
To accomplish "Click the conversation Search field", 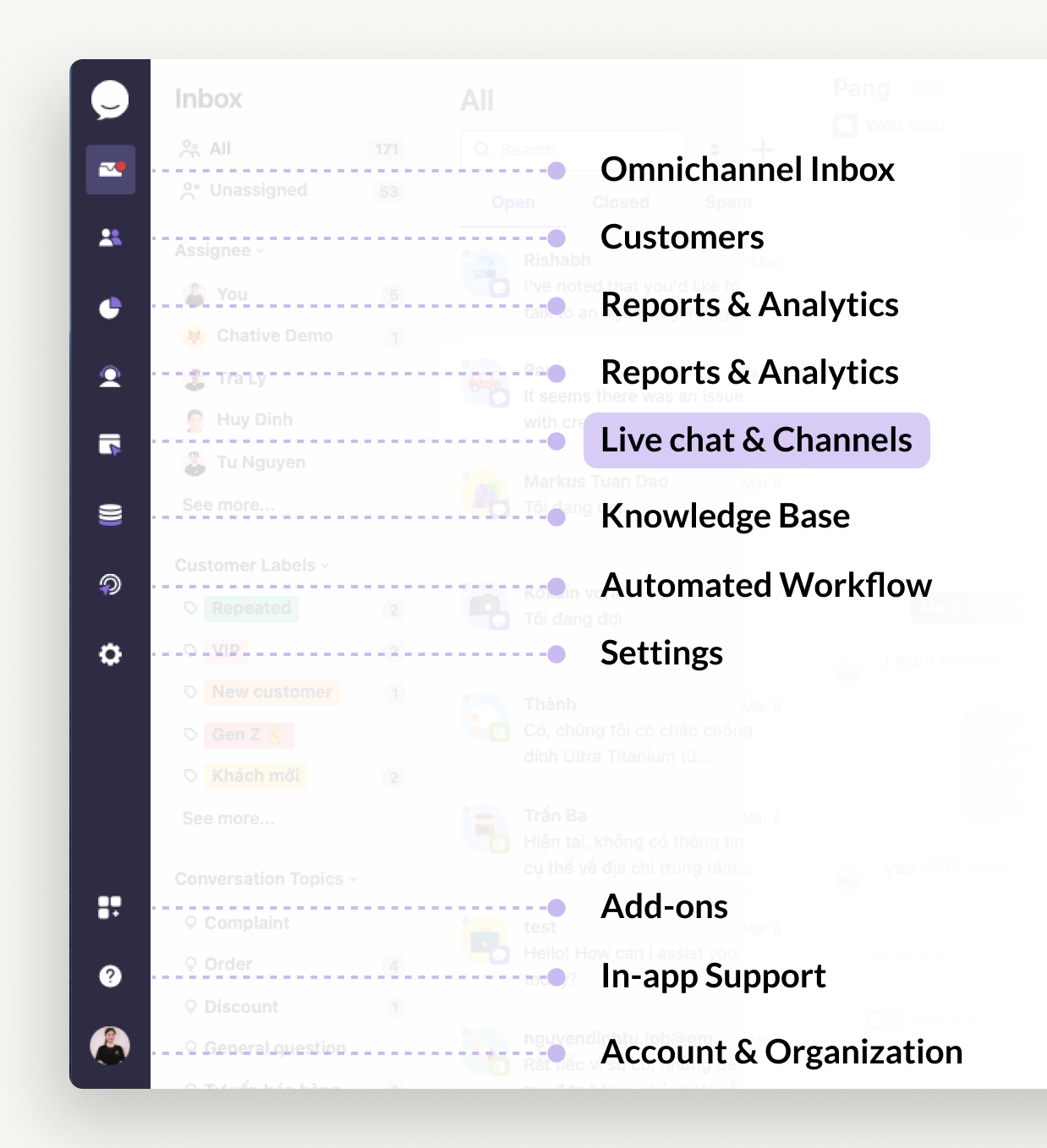I will click(x=575, y=150).
